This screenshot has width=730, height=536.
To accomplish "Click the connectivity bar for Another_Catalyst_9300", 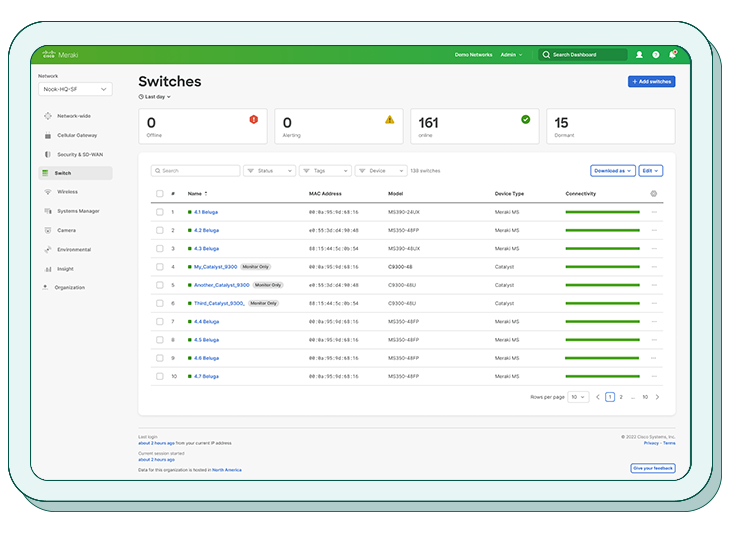I will (x=602, y=285).
